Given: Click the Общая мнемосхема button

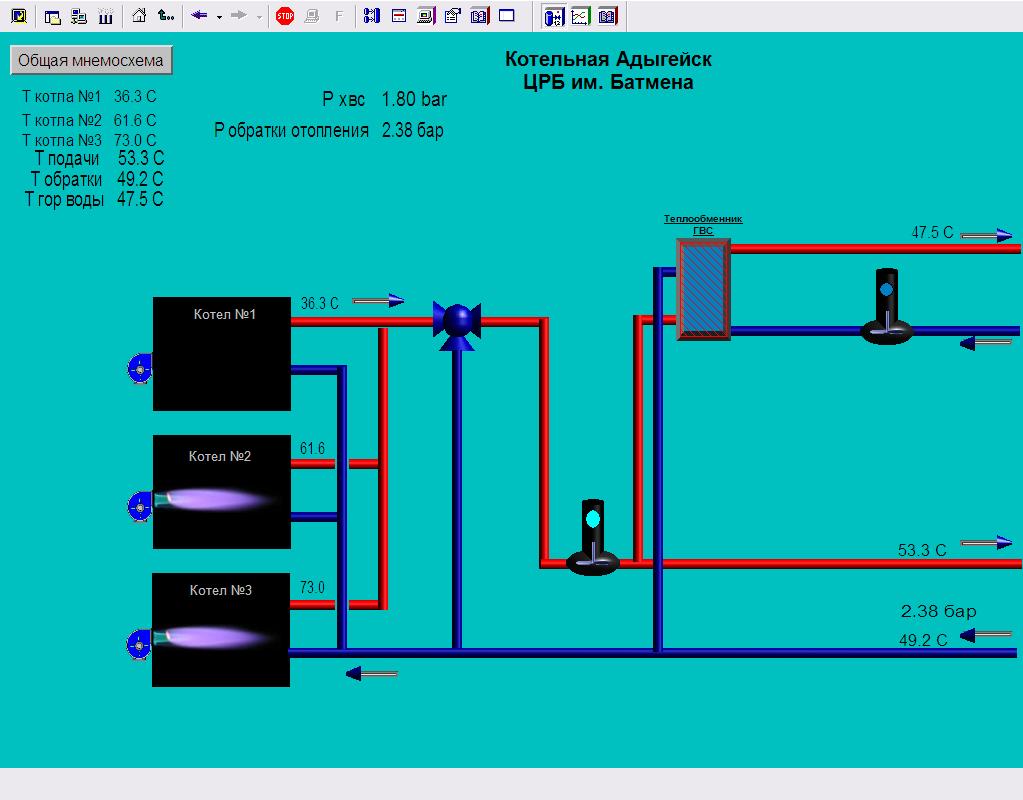Looking at the screenshot, I should 91,60.
